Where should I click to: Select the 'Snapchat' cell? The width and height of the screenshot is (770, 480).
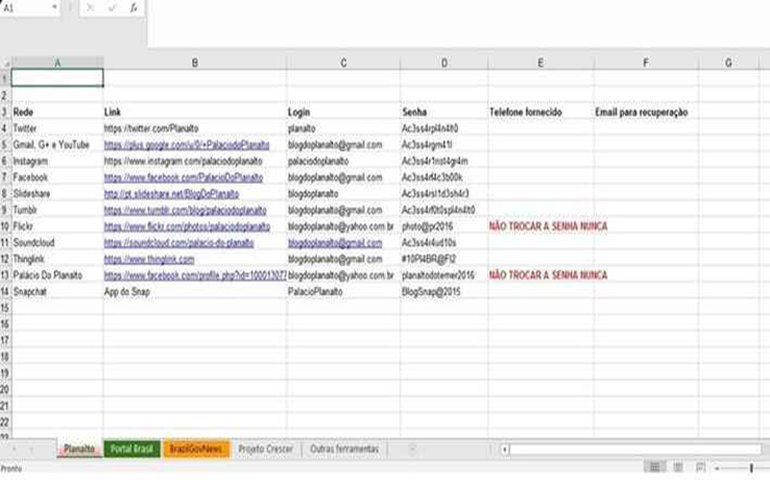[x=57, y=292]
